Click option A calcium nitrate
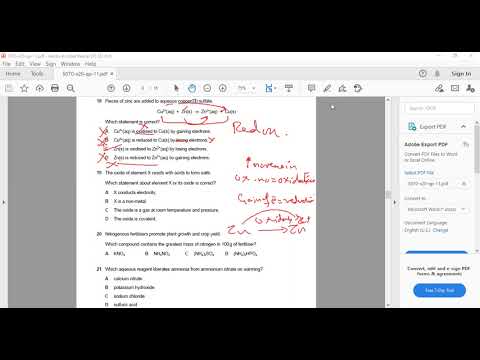Viewport: 480px width, 360px height. pyautogui.click(x=124, y=279)
